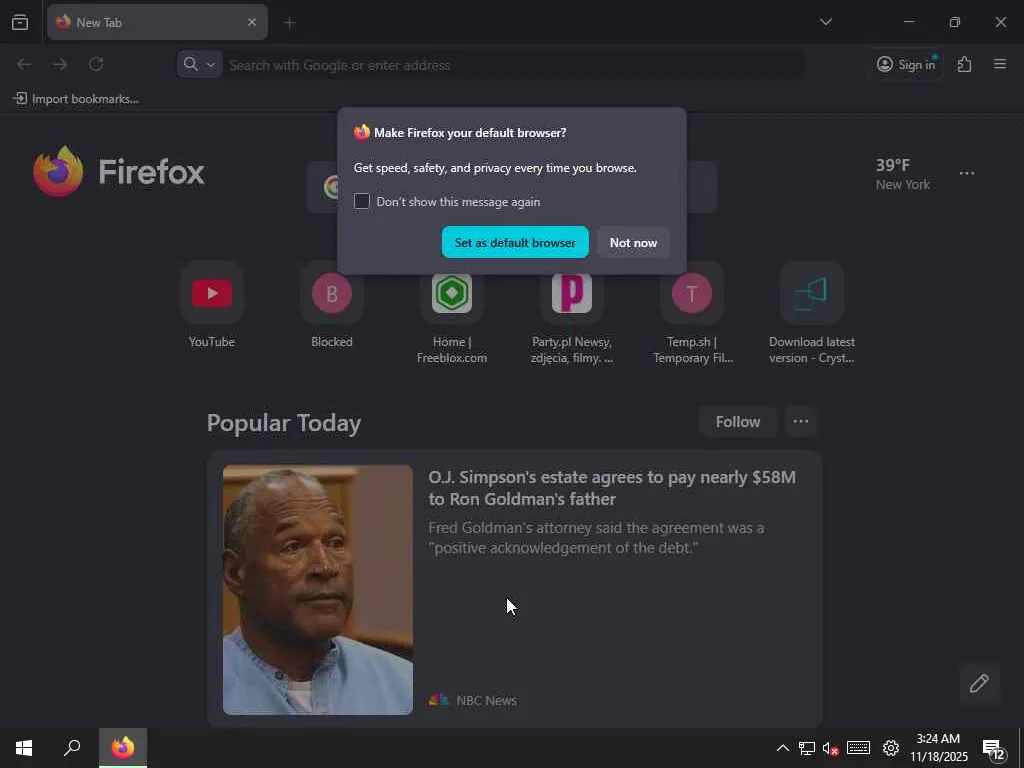Focus the Search with Google address bar
Image resolution: width=1024 pixels, height=768 pixels.
(x=513, y=65)
